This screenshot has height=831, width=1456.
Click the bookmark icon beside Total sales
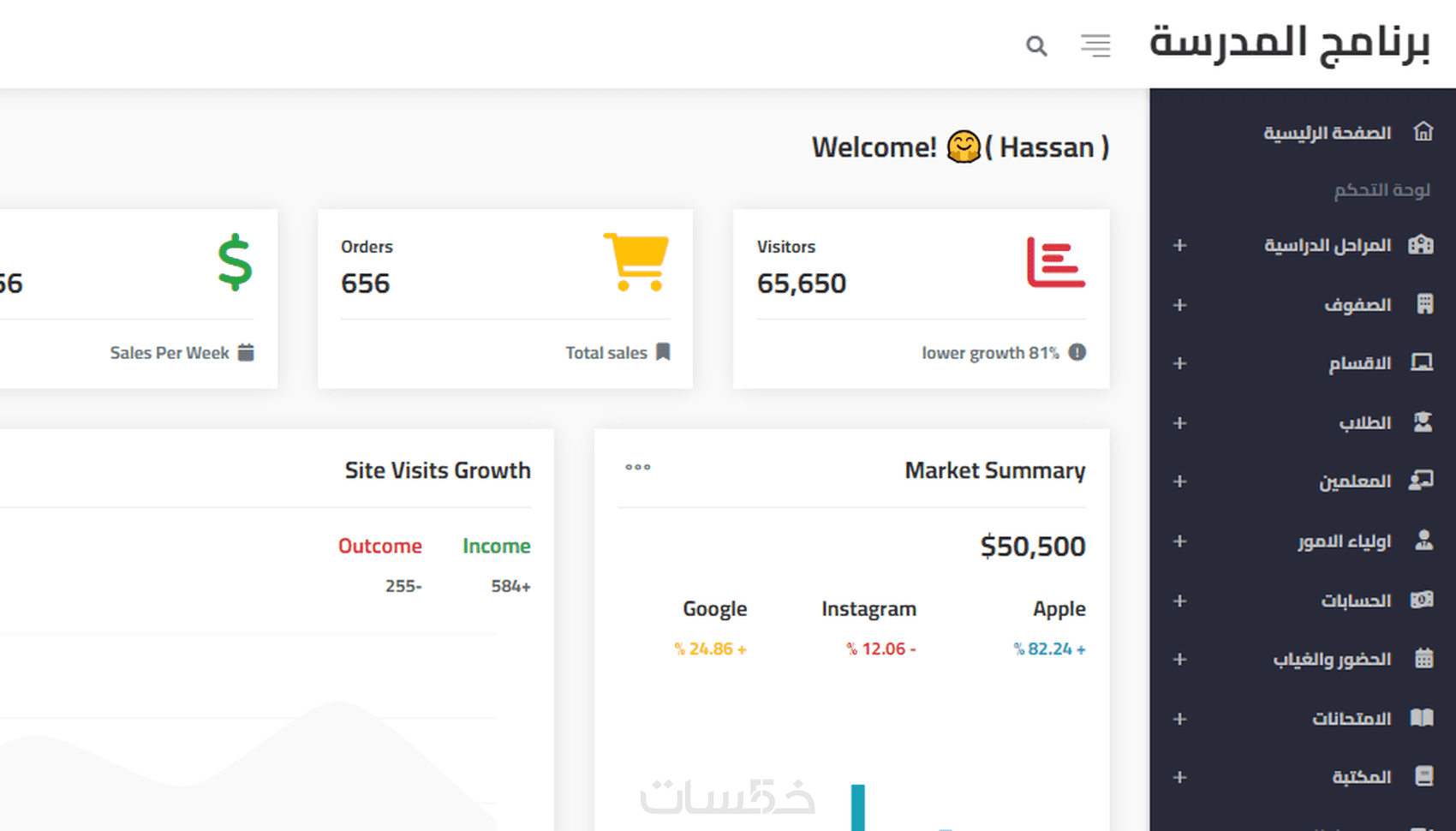tap(663, 352)
